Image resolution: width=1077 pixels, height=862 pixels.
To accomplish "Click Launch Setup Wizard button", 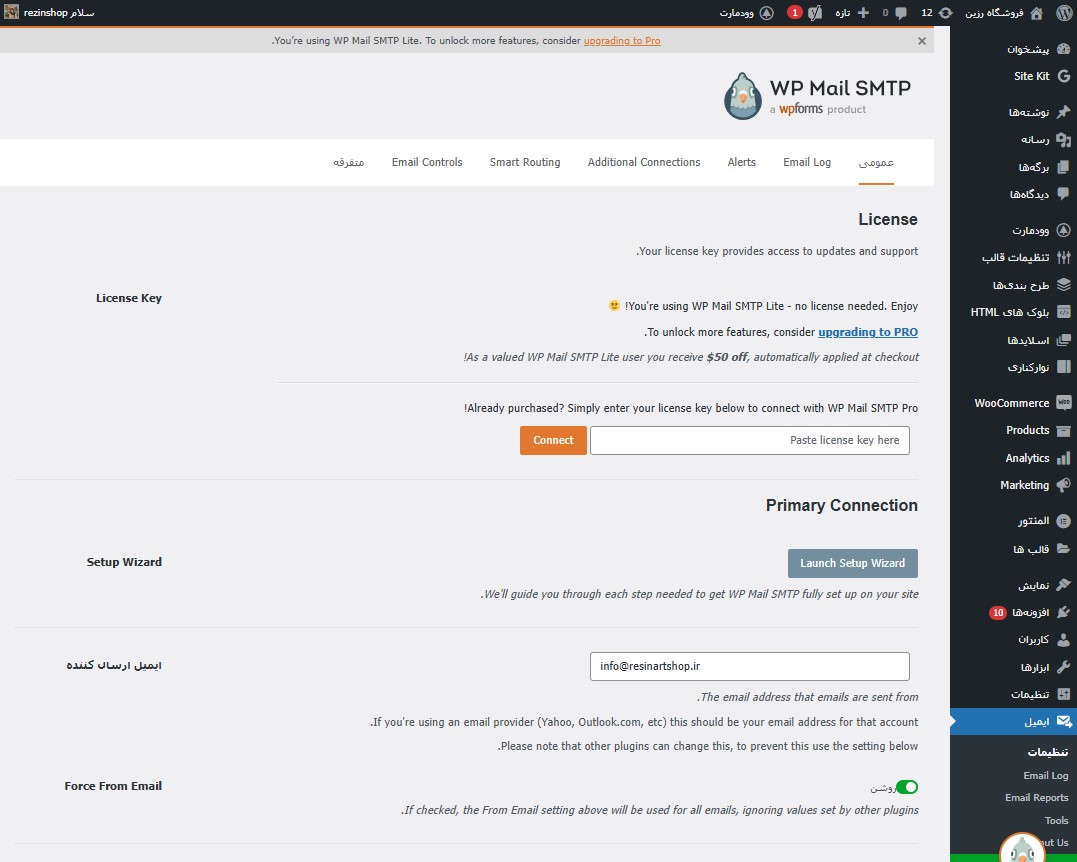I will pyautogui.click(x=852, y=563).
